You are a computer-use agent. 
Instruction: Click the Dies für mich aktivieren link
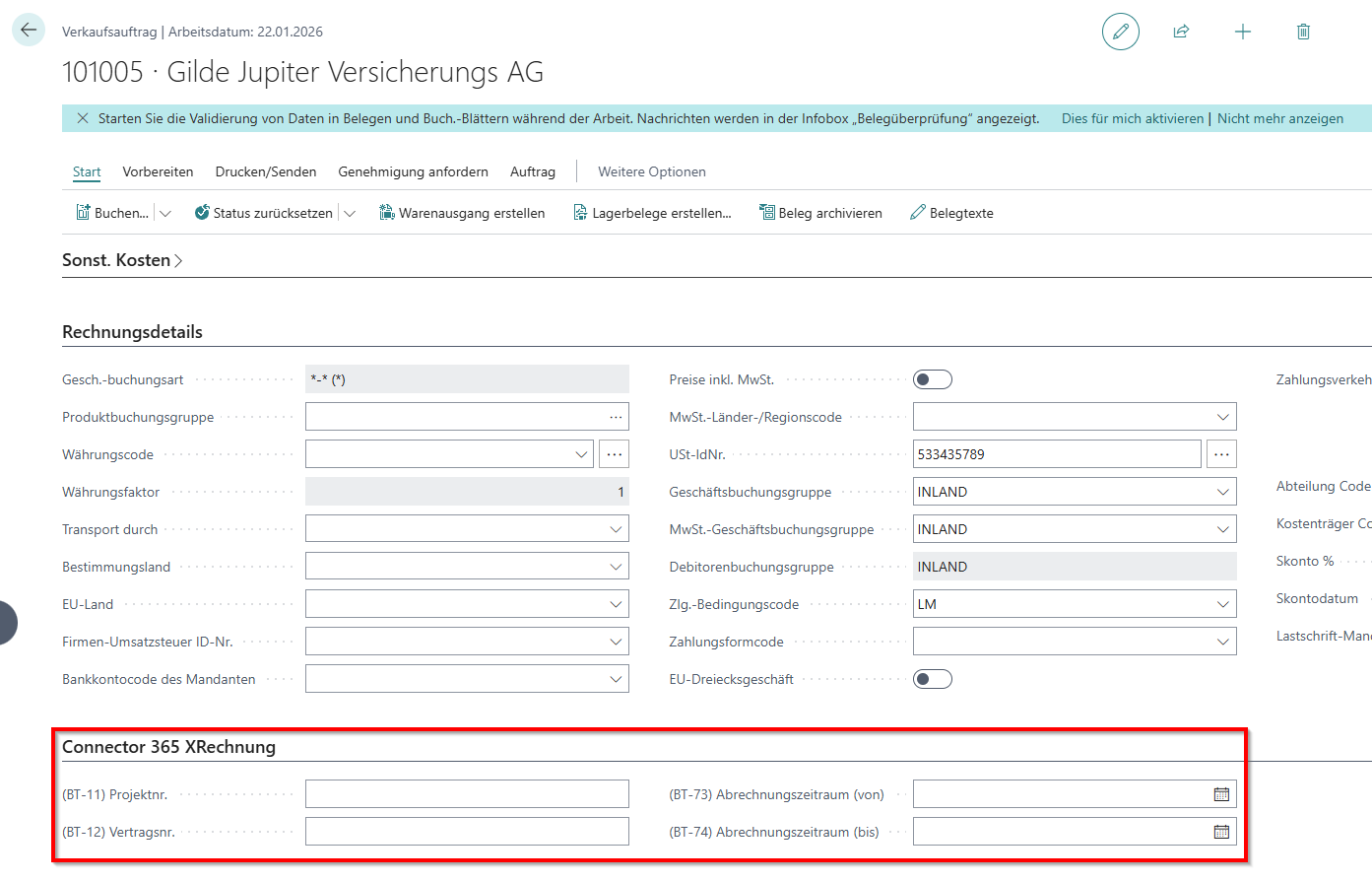click(x=1133, y=118)
